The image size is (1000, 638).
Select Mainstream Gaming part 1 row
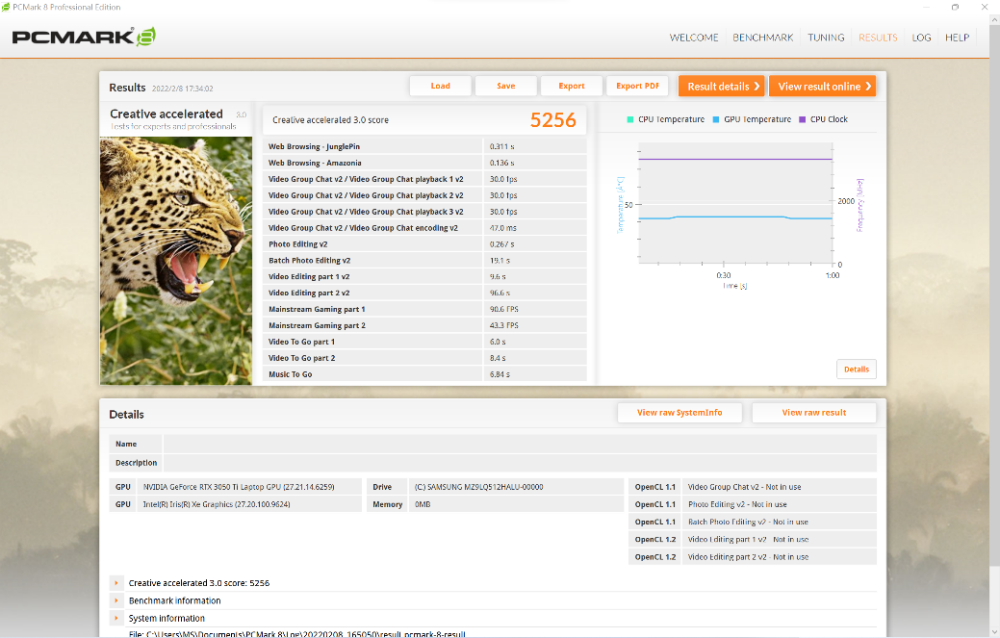click(x=425, y=309)
